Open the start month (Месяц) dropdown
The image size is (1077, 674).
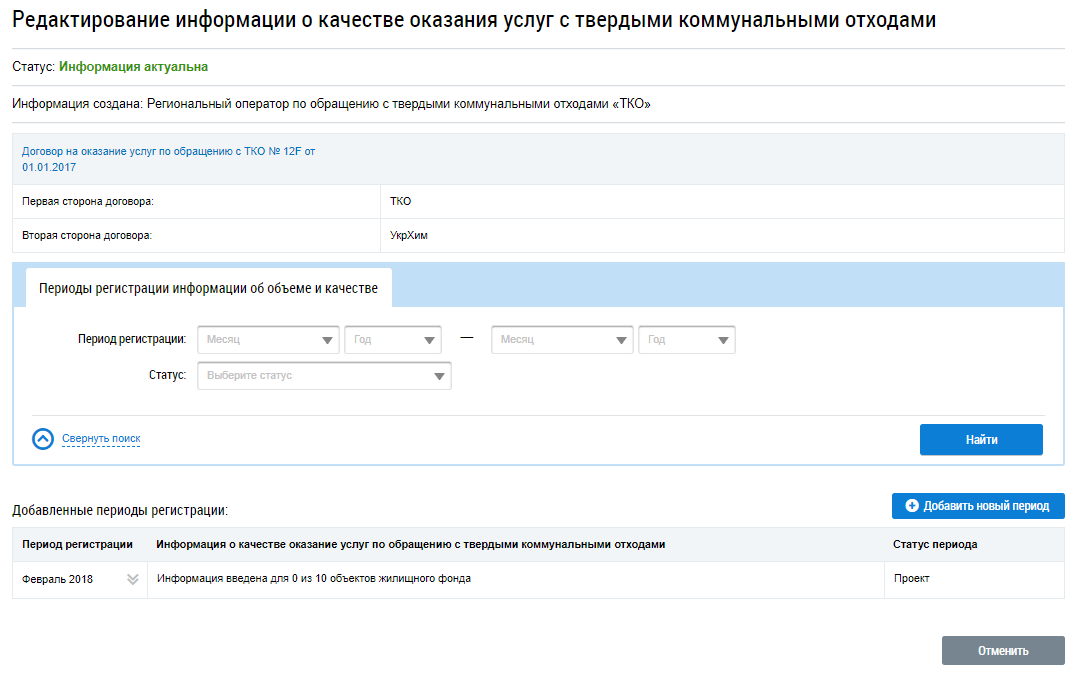[x=269, y=340]
